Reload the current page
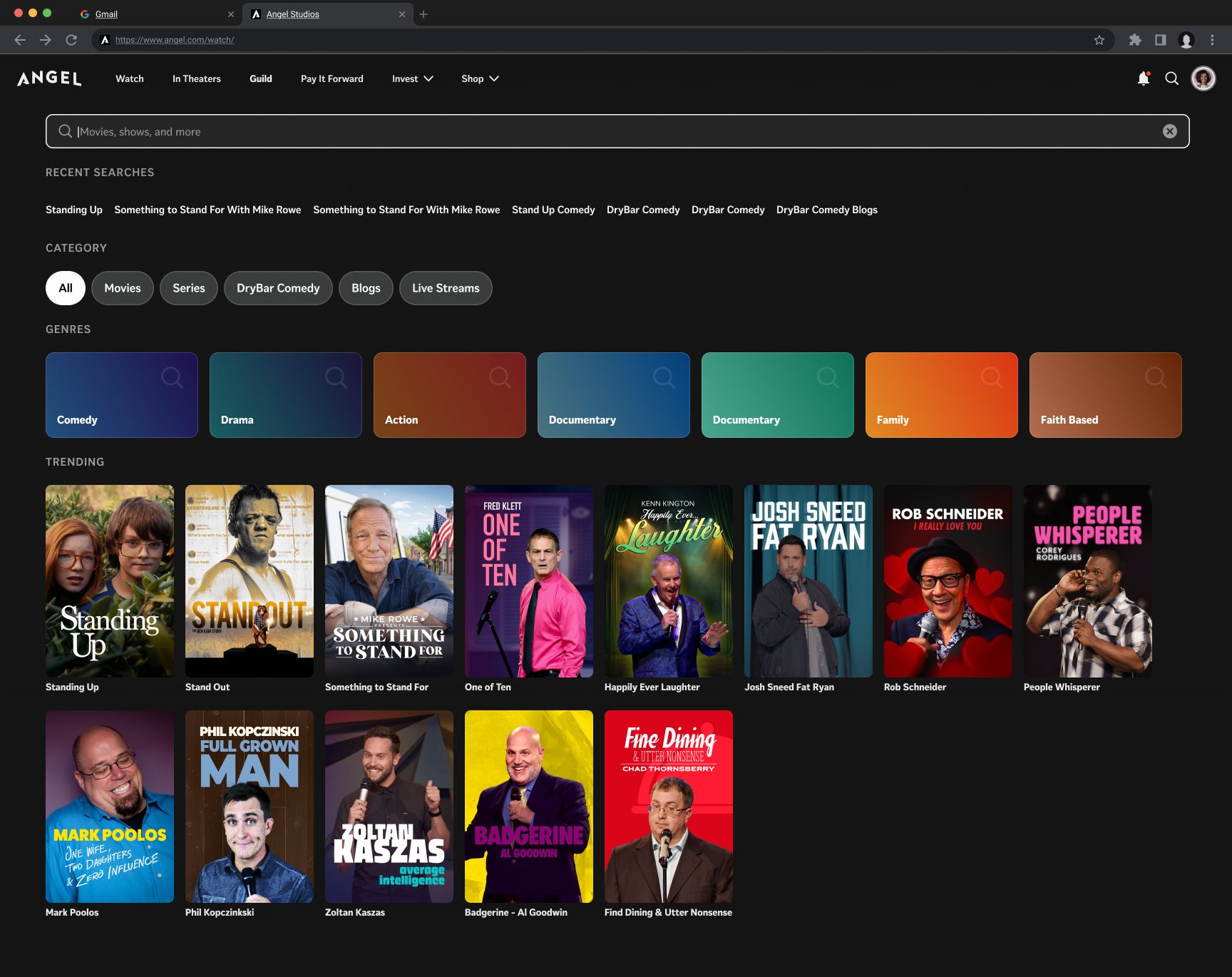Image resolution: width=1232 pixels, height=977 pixels. 71,40
